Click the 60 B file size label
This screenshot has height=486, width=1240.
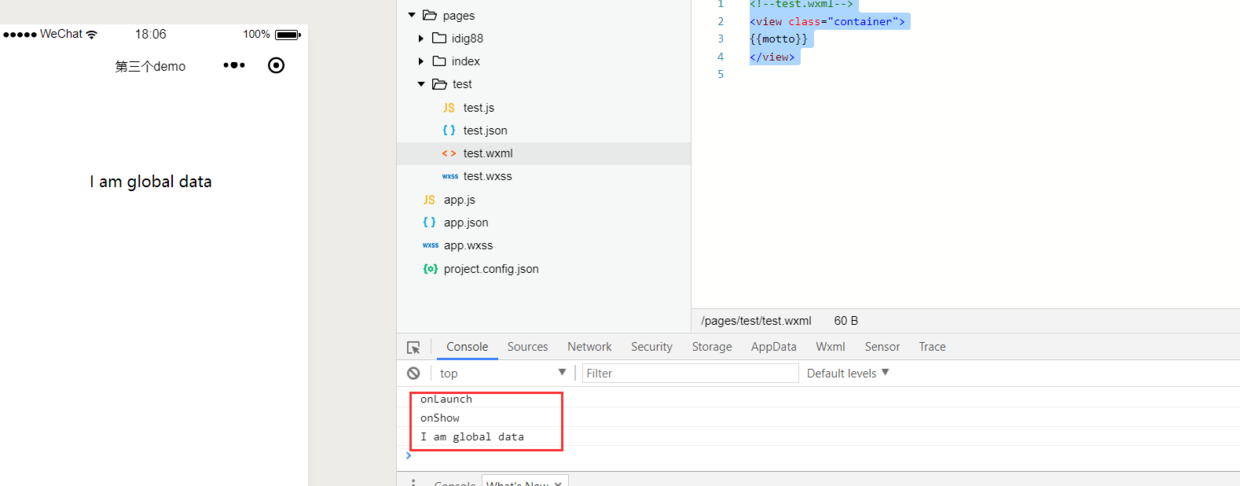(x=846, y=321)
